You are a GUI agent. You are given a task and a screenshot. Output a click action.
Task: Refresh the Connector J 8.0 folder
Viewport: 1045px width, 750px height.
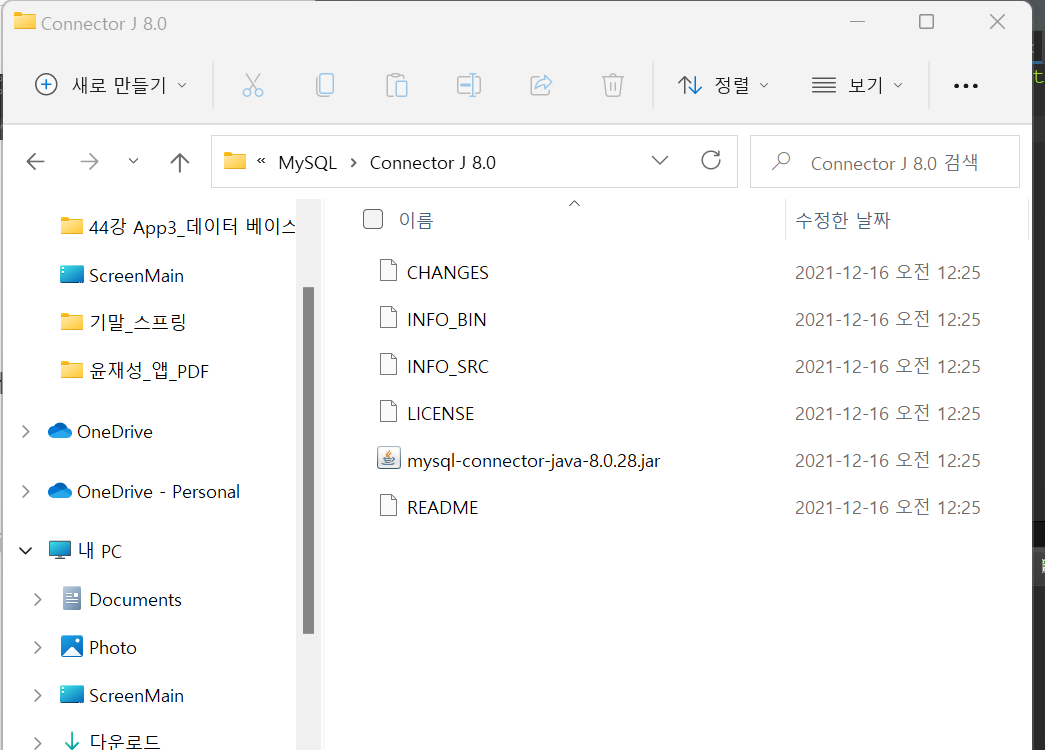pyautogui.click(x=711, y=160)
